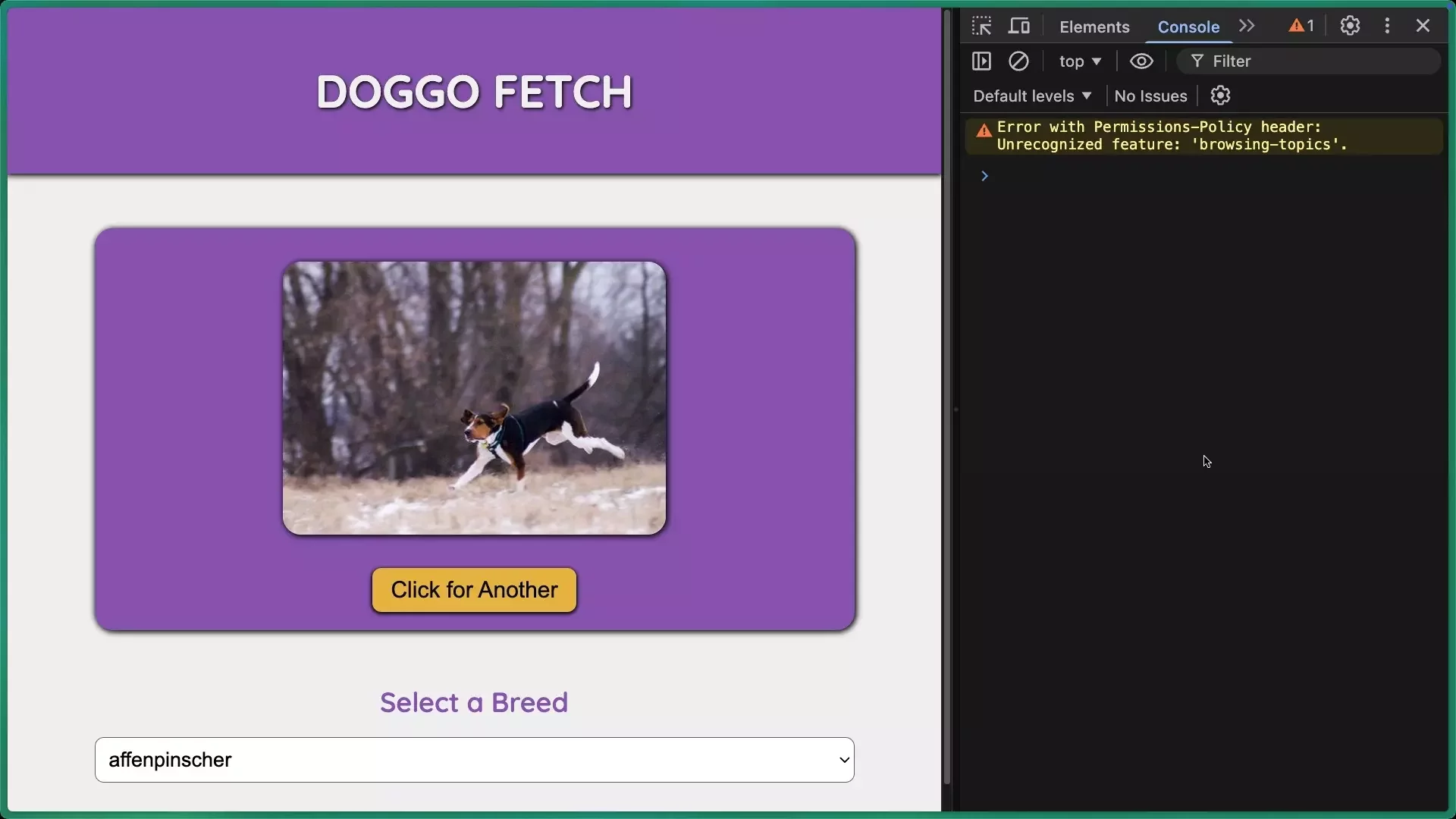Click the page vertical scrollbar
The width and height of the screenshot is (1456, 819).
pos(946,397)
